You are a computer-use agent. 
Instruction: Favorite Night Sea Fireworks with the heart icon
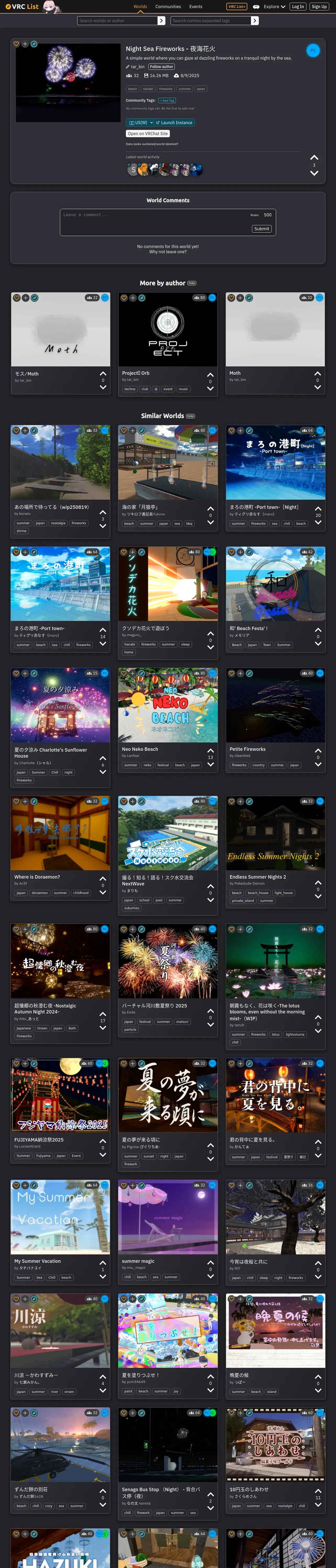pos(16,44)
